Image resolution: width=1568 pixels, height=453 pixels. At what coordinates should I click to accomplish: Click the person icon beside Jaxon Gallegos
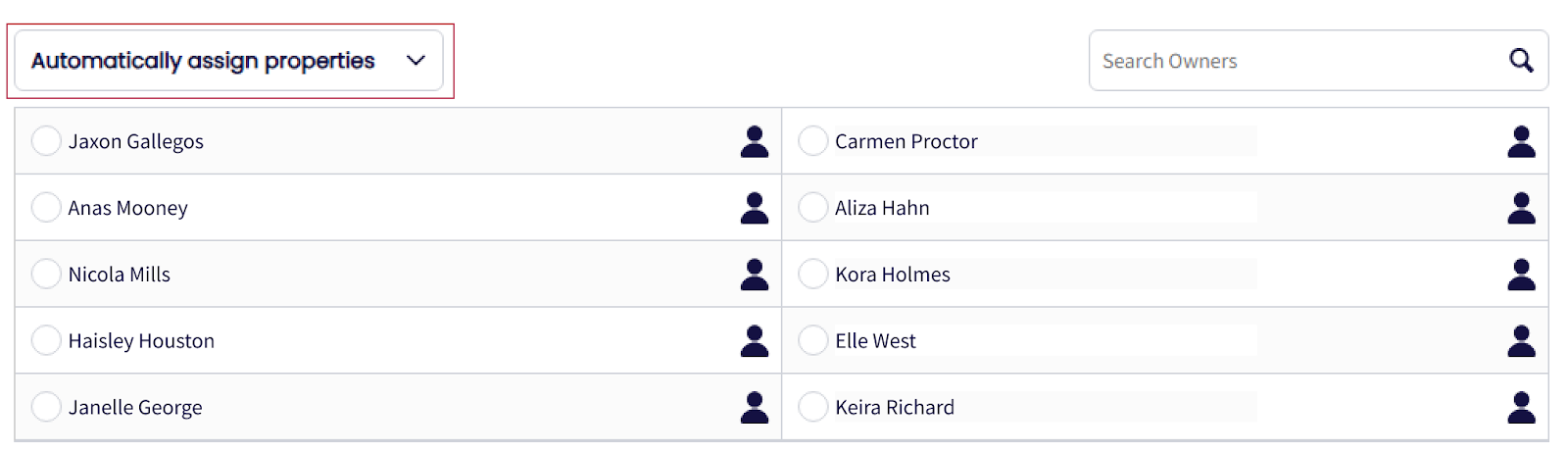754,141
